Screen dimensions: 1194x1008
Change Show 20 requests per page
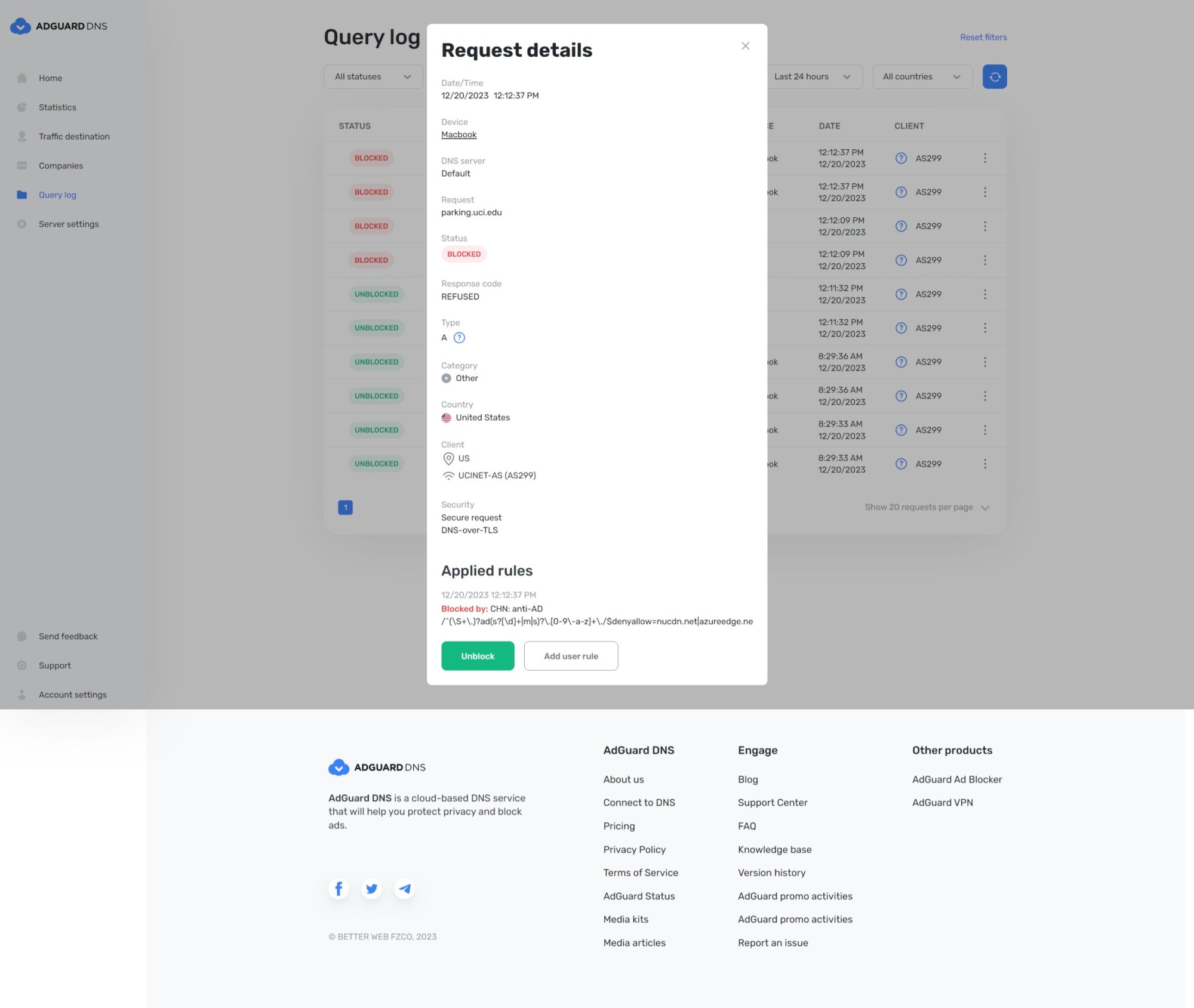click(x=927, y=507)
